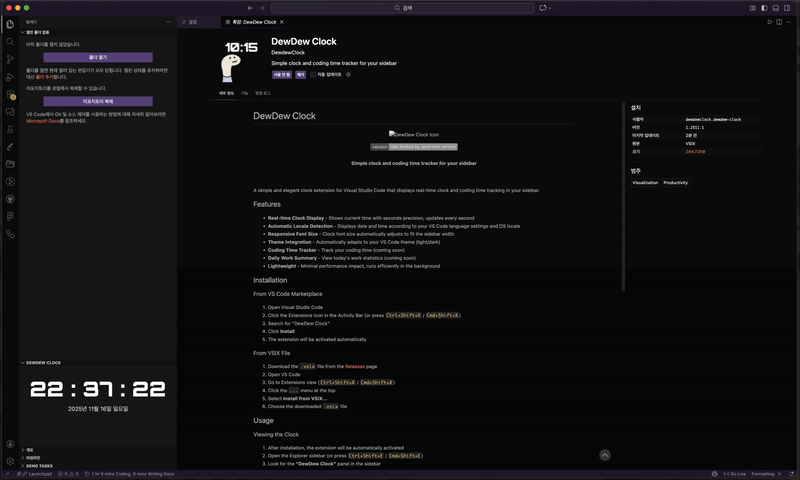Open the Manage gear in activity bar
The image size is (800, 480).
tap(10, 461)
